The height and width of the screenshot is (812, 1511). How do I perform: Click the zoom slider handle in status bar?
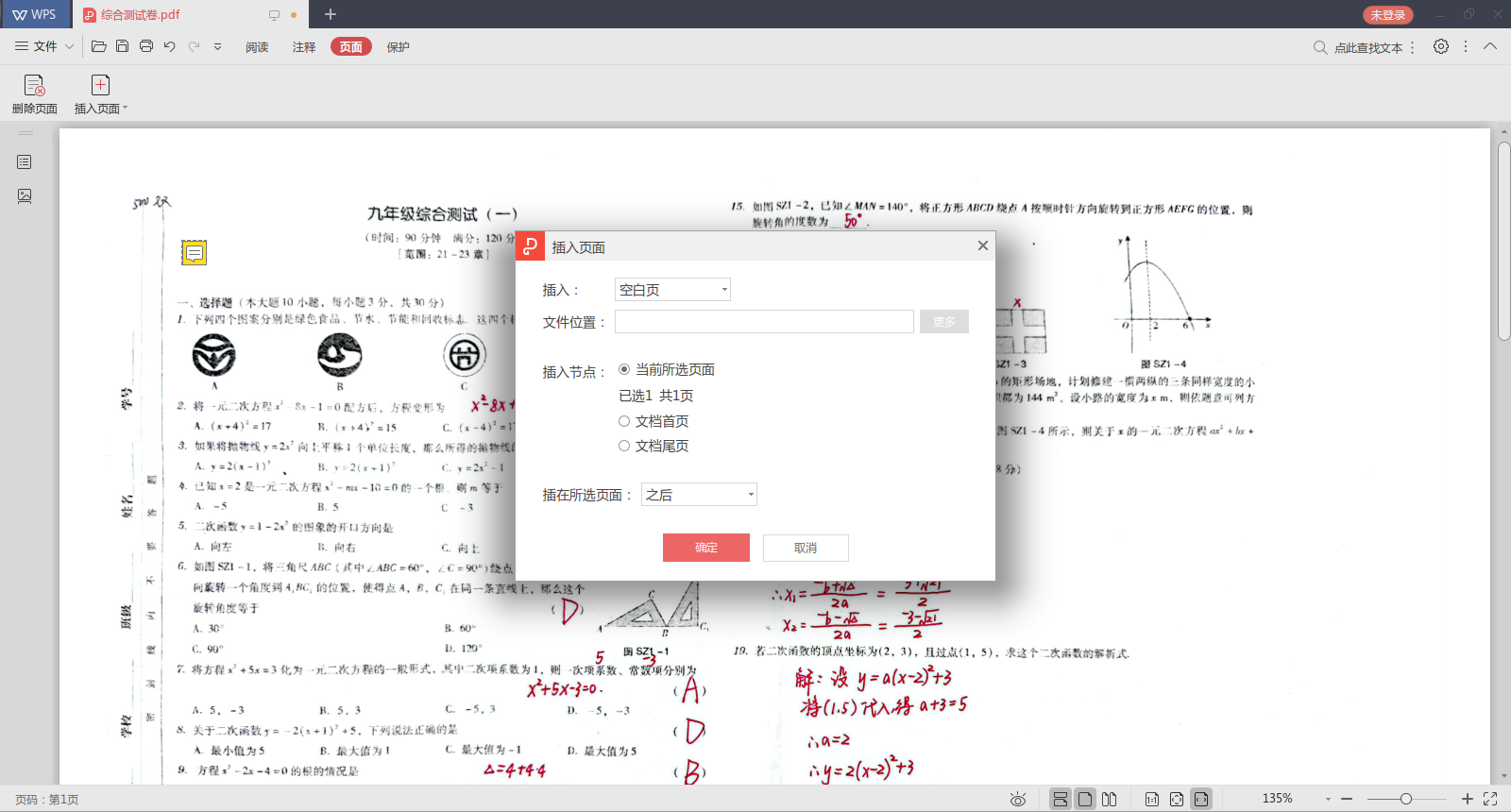[1406, 799]
